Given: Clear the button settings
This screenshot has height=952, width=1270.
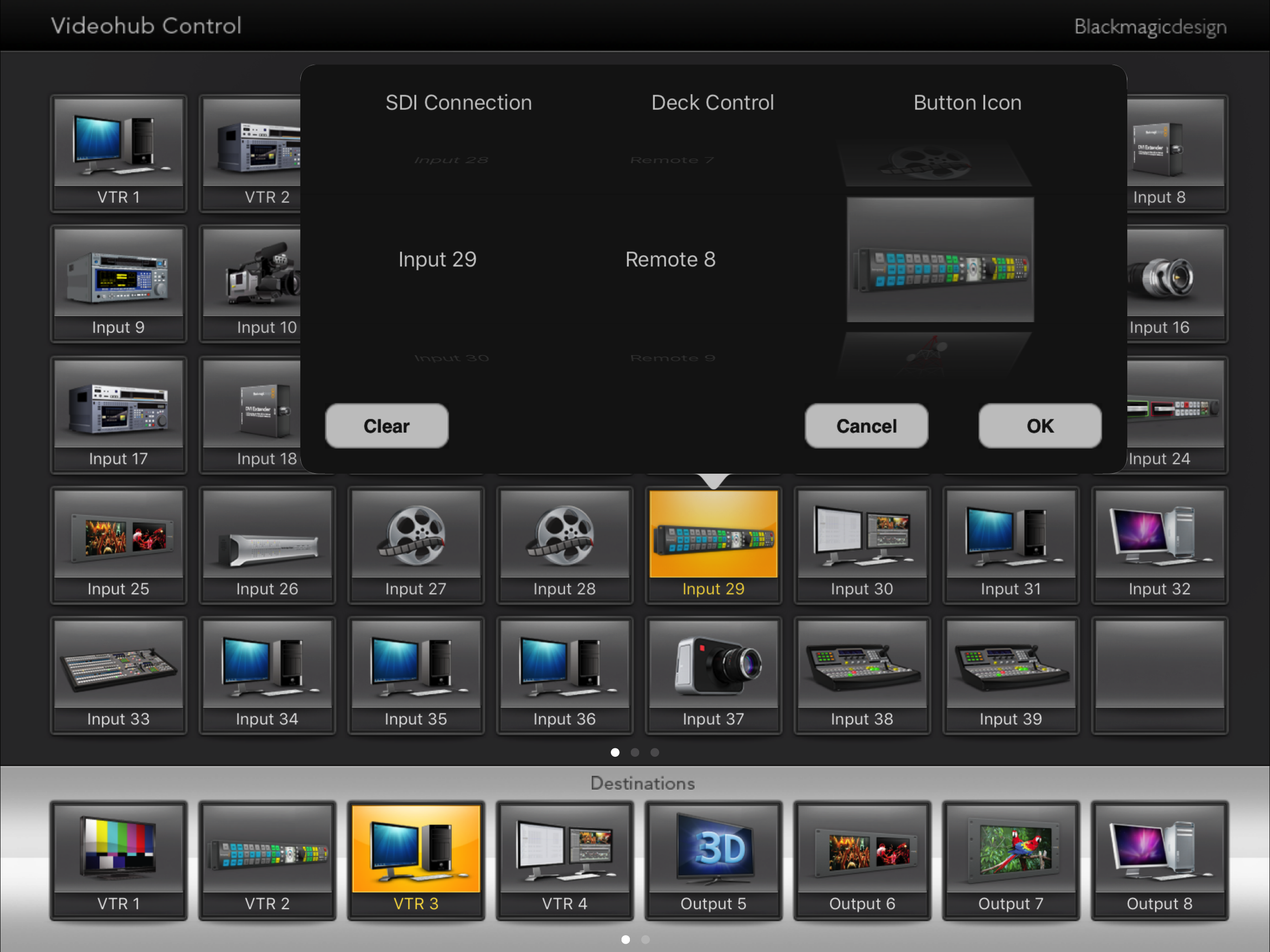Looking at the screenshot, I should tap(386, 425).
